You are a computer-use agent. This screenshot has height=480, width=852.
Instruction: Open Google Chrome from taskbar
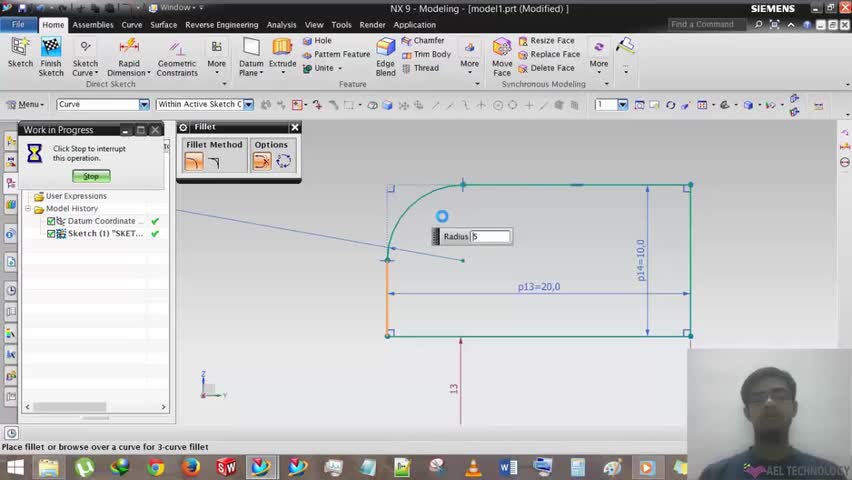(x=155, y=467)
